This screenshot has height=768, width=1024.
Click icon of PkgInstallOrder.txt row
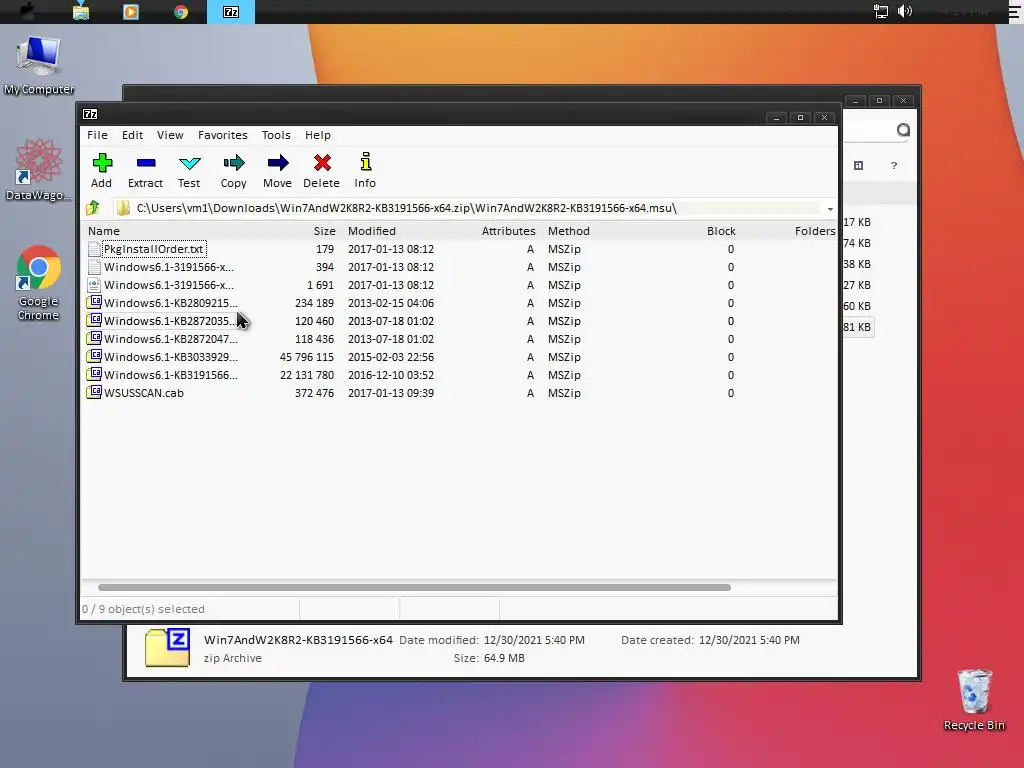point(95,249)
